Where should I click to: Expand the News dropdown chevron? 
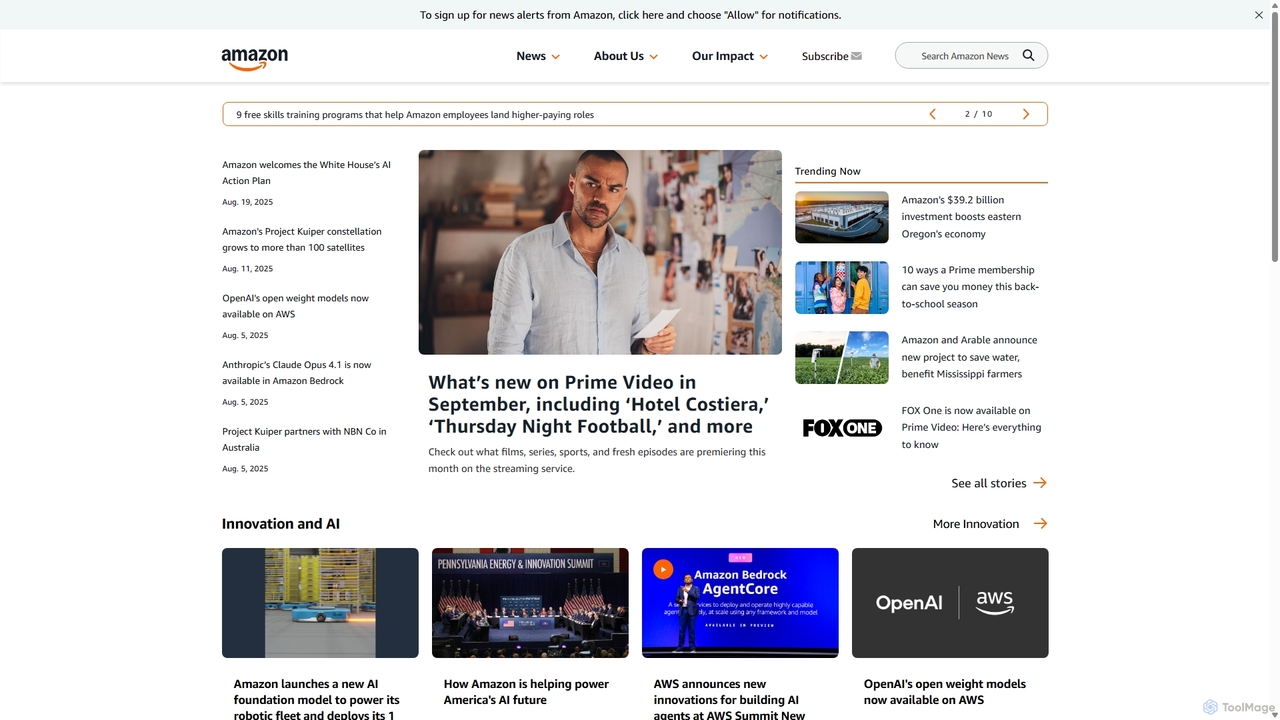point(556,57)
